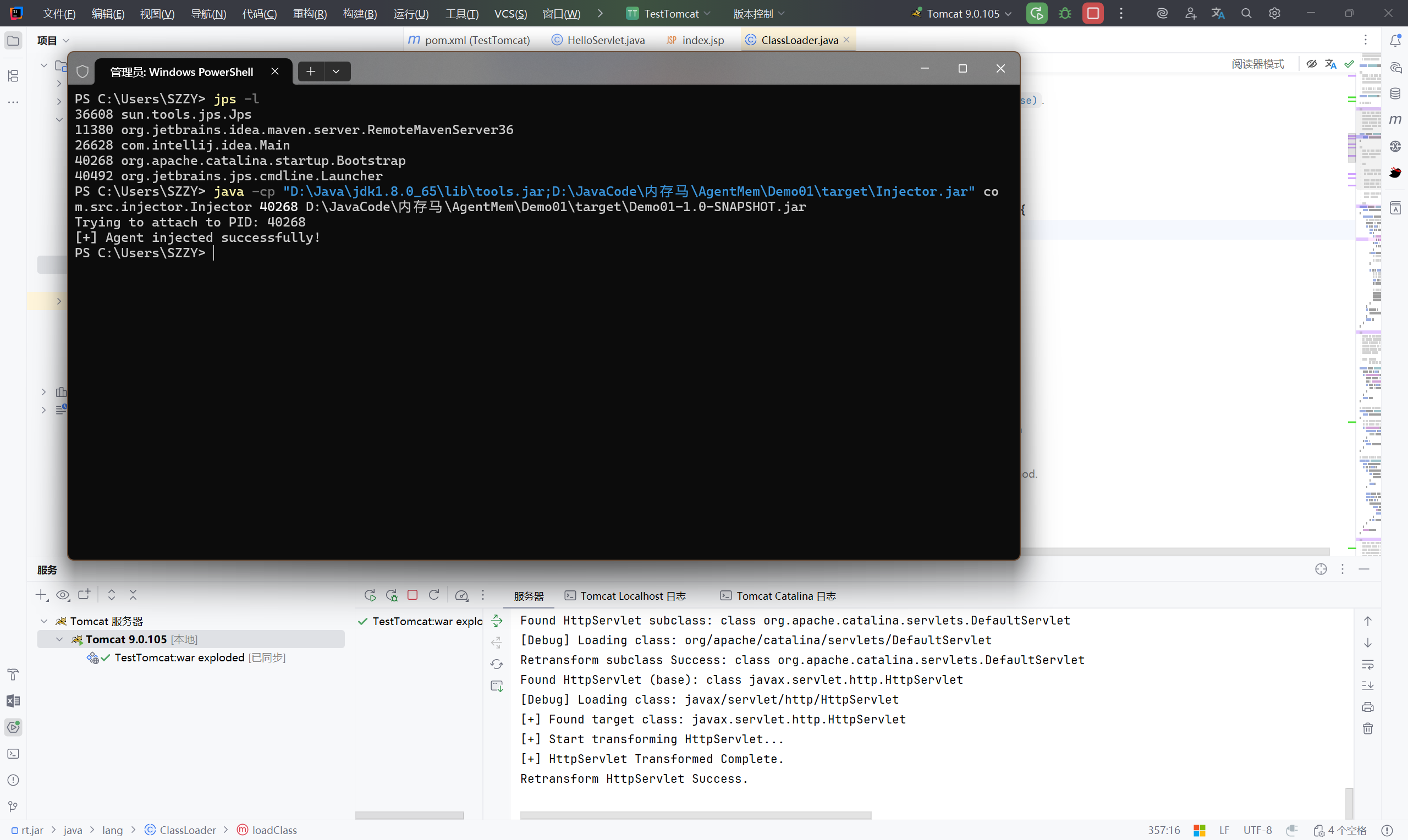1408x840 pixels.
Task: Switch to the HelloServlet.java tab
Action: coord(605,40)
